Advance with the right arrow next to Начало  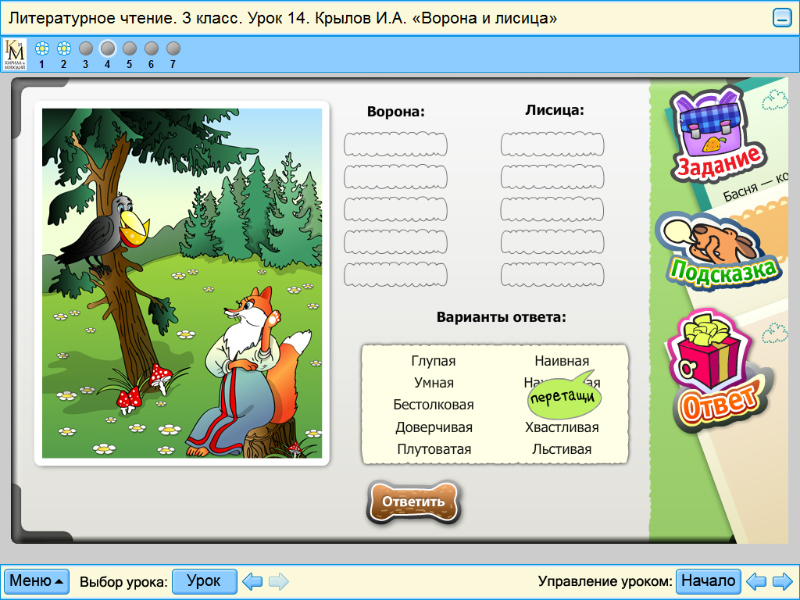coord(783,580)
